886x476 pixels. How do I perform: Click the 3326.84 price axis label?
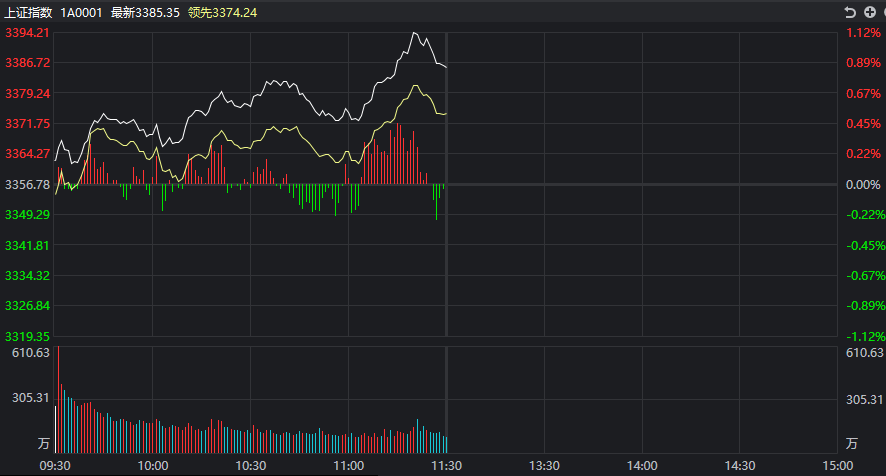[28, 306]
